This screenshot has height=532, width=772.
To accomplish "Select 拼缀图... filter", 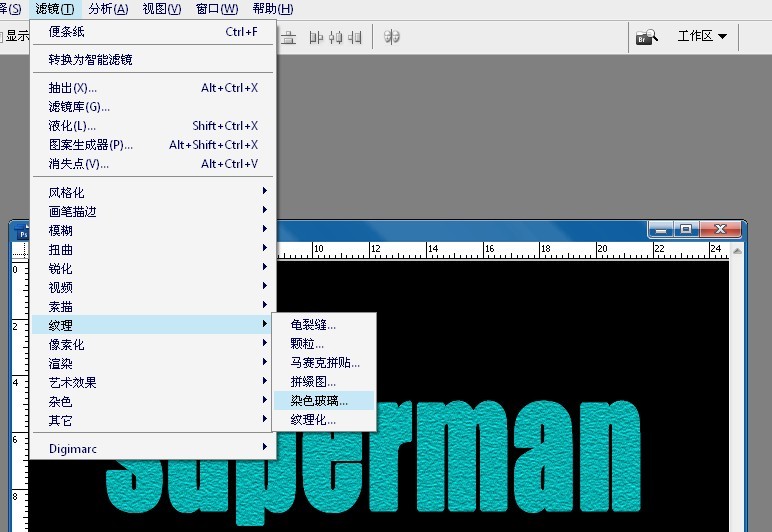I will click(324, 381).
